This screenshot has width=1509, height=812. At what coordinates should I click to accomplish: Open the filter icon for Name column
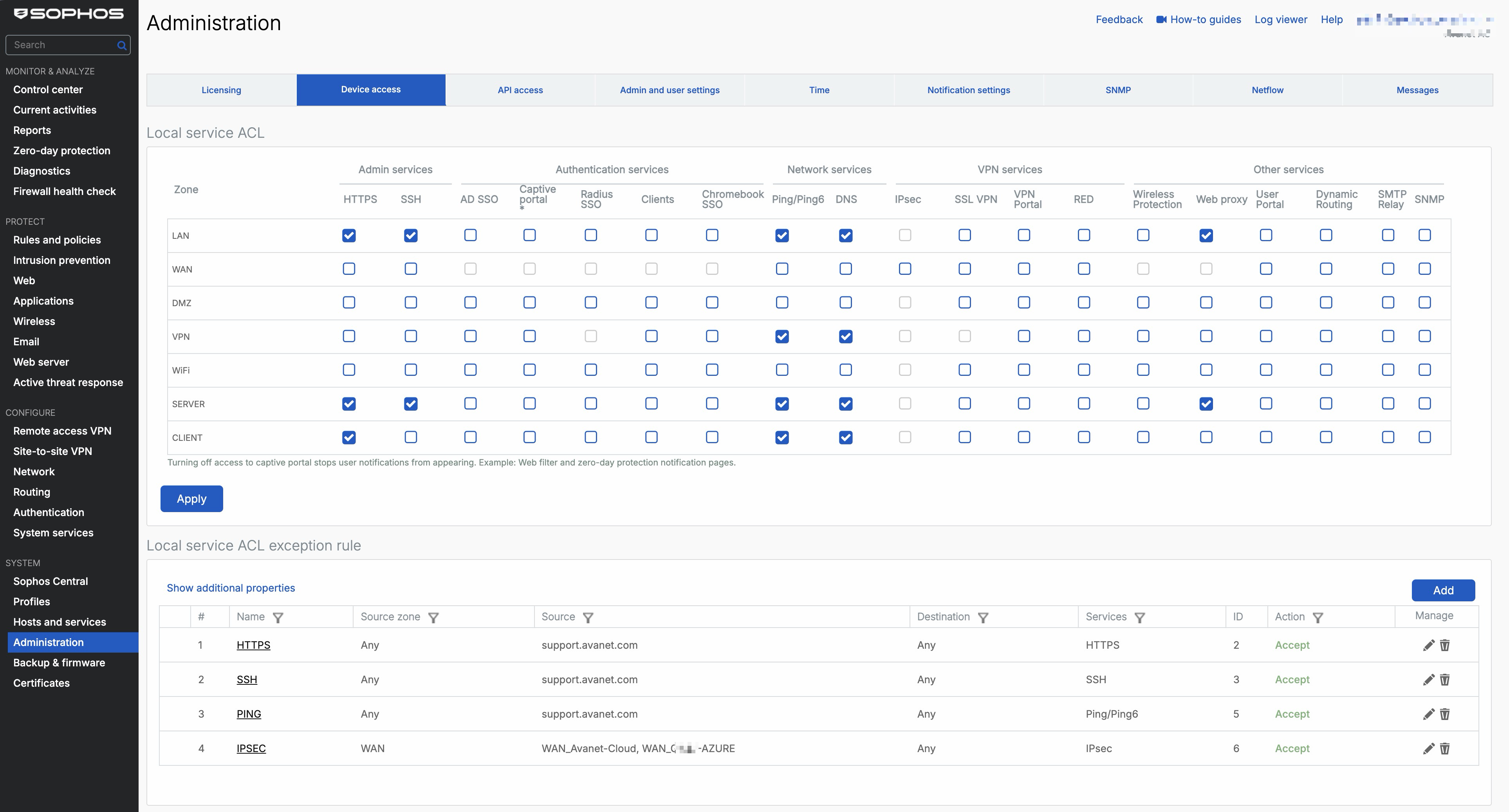(x=278, y=617)
